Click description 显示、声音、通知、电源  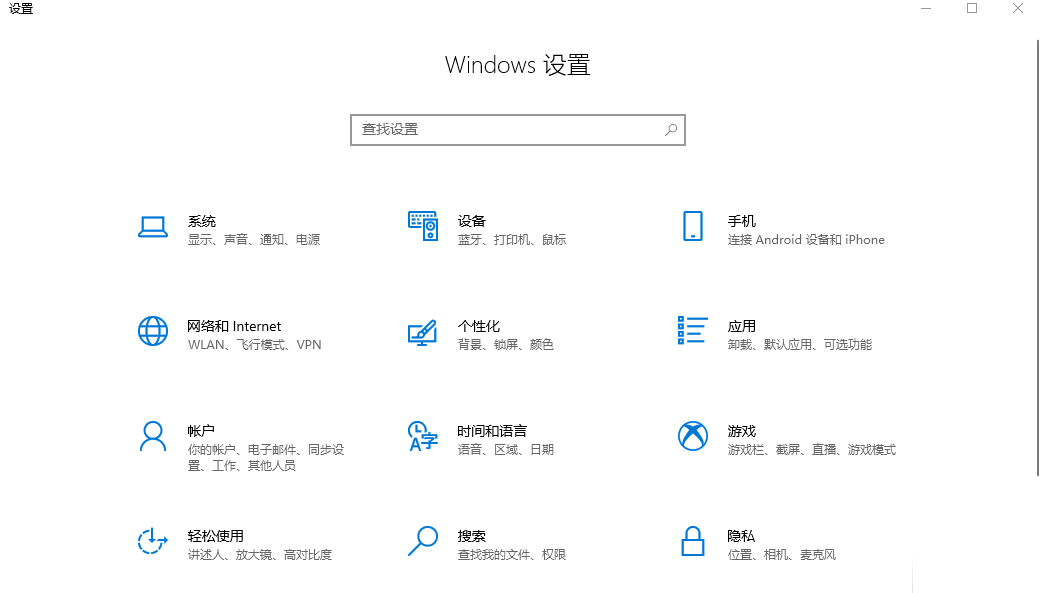pos(254,239)
